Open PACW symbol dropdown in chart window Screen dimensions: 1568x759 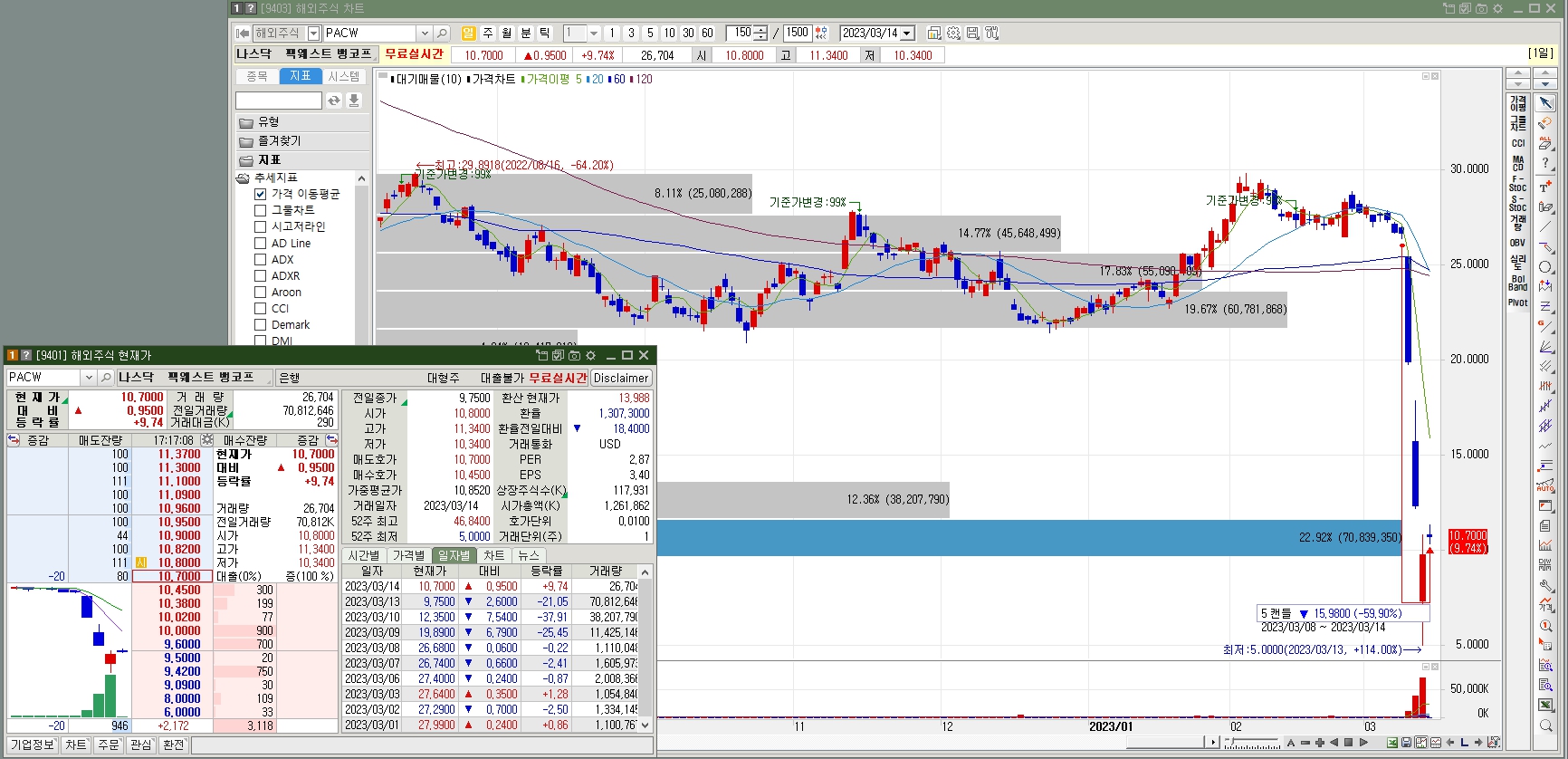(425, 33)
